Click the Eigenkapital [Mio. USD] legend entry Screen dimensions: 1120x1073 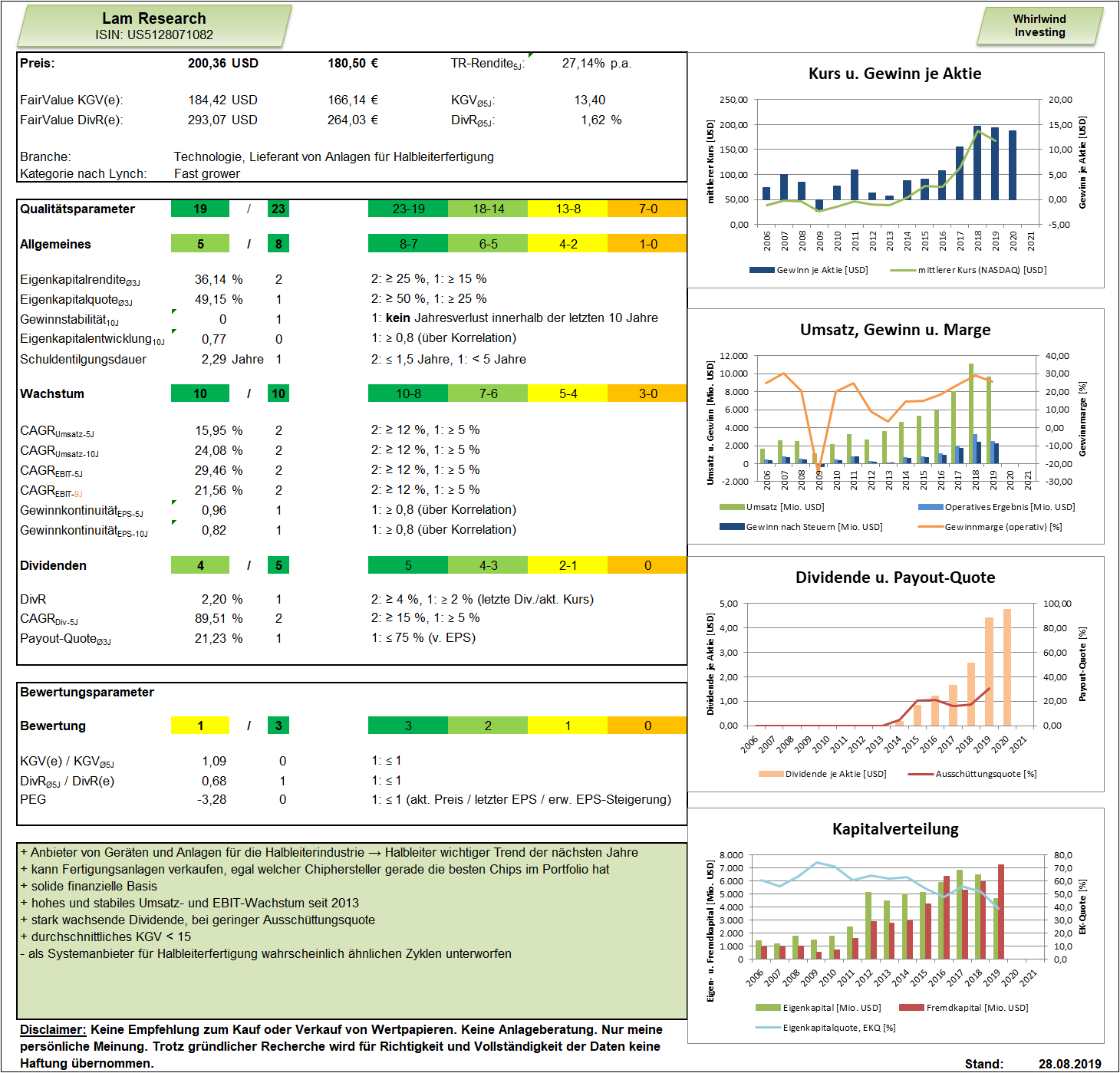click(x=819, y=1008)
